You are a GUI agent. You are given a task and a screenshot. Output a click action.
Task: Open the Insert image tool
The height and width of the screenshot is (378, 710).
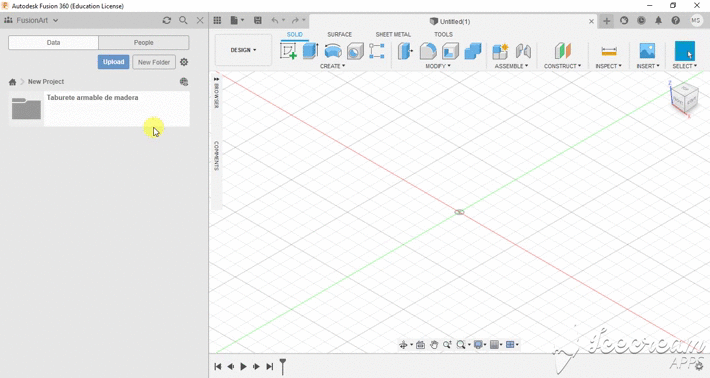pyautogui.click(x=647, y=51)
